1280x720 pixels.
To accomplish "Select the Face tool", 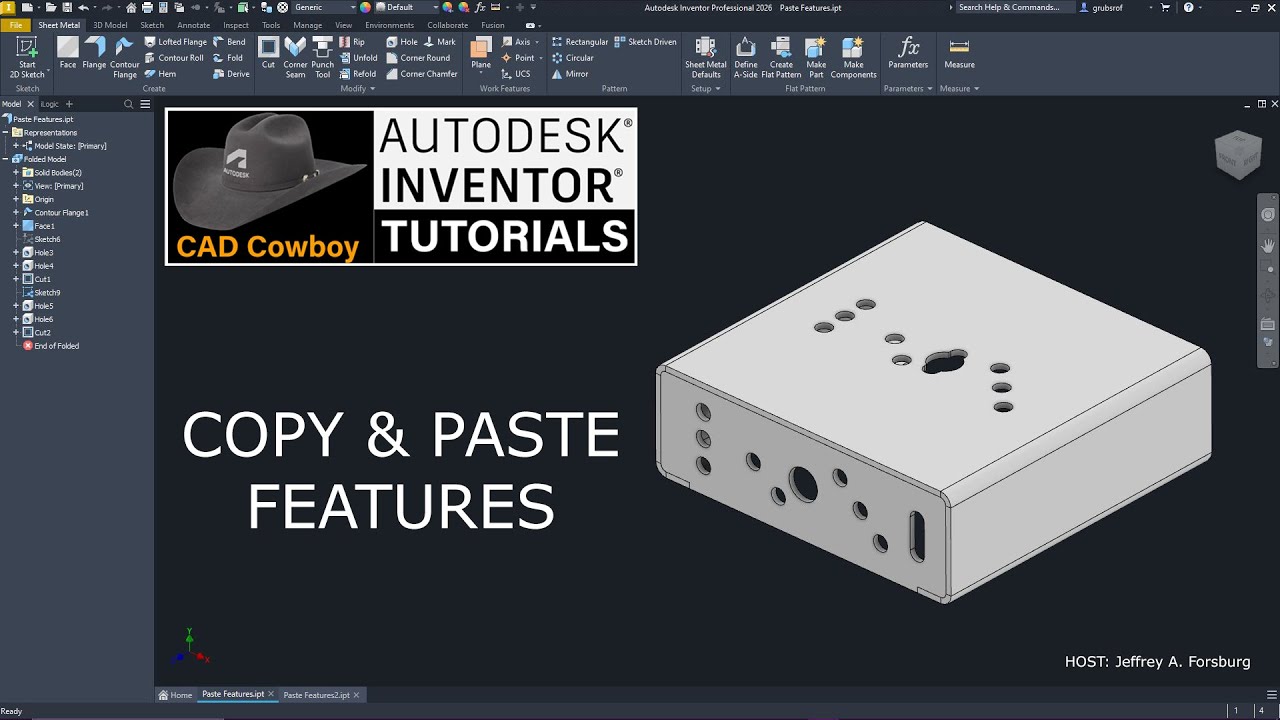I will [x=68, y=54].
